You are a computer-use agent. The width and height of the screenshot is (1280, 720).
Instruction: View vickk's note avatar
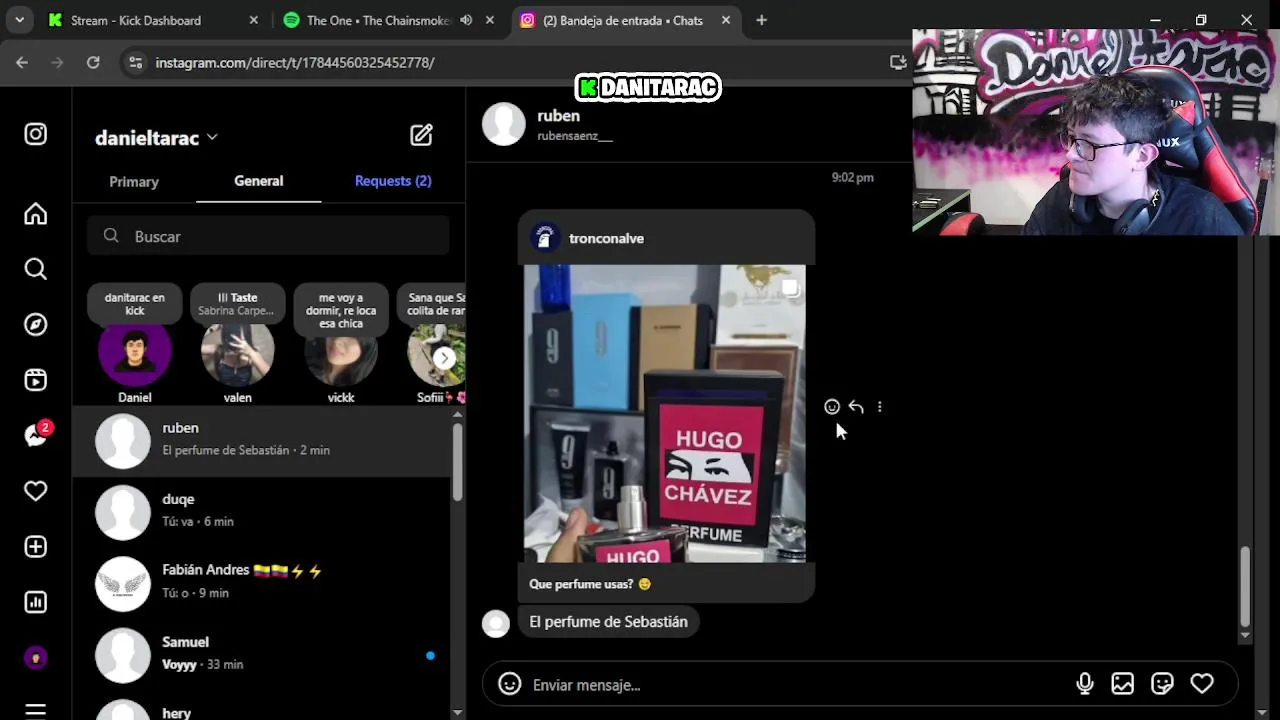click(x=341, y=353)
